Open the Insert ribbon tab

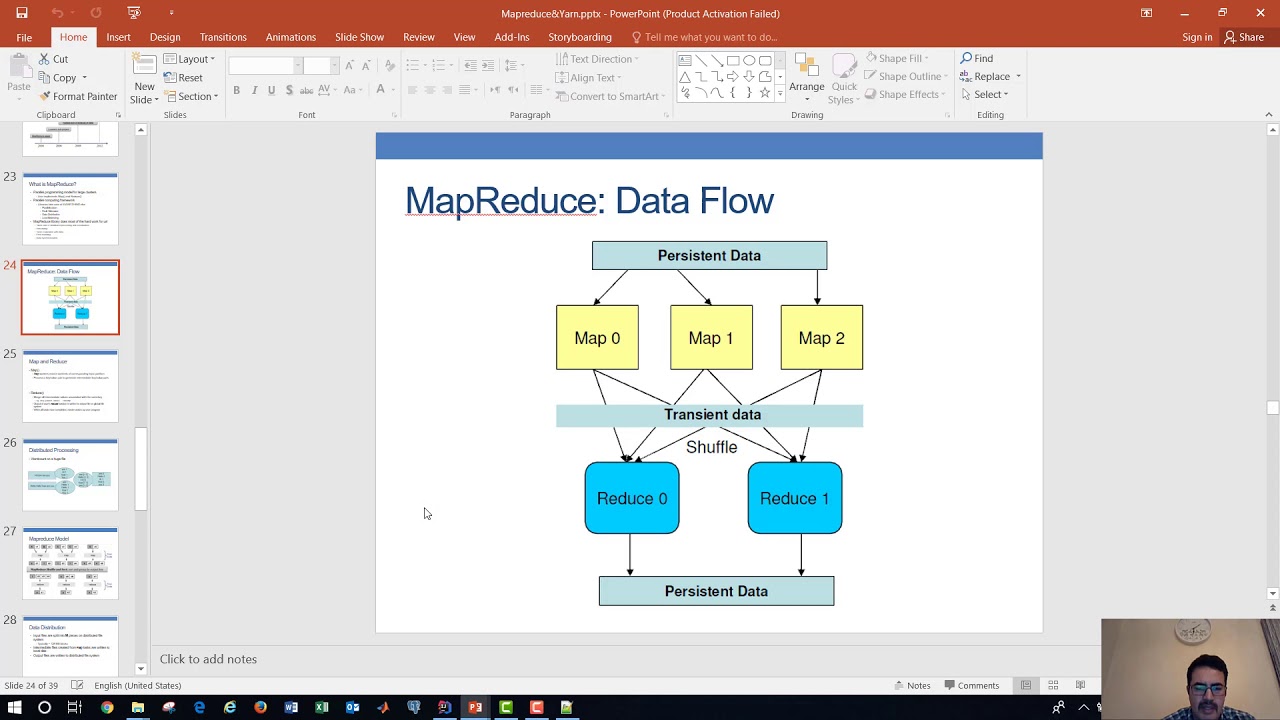coord(118,37)
